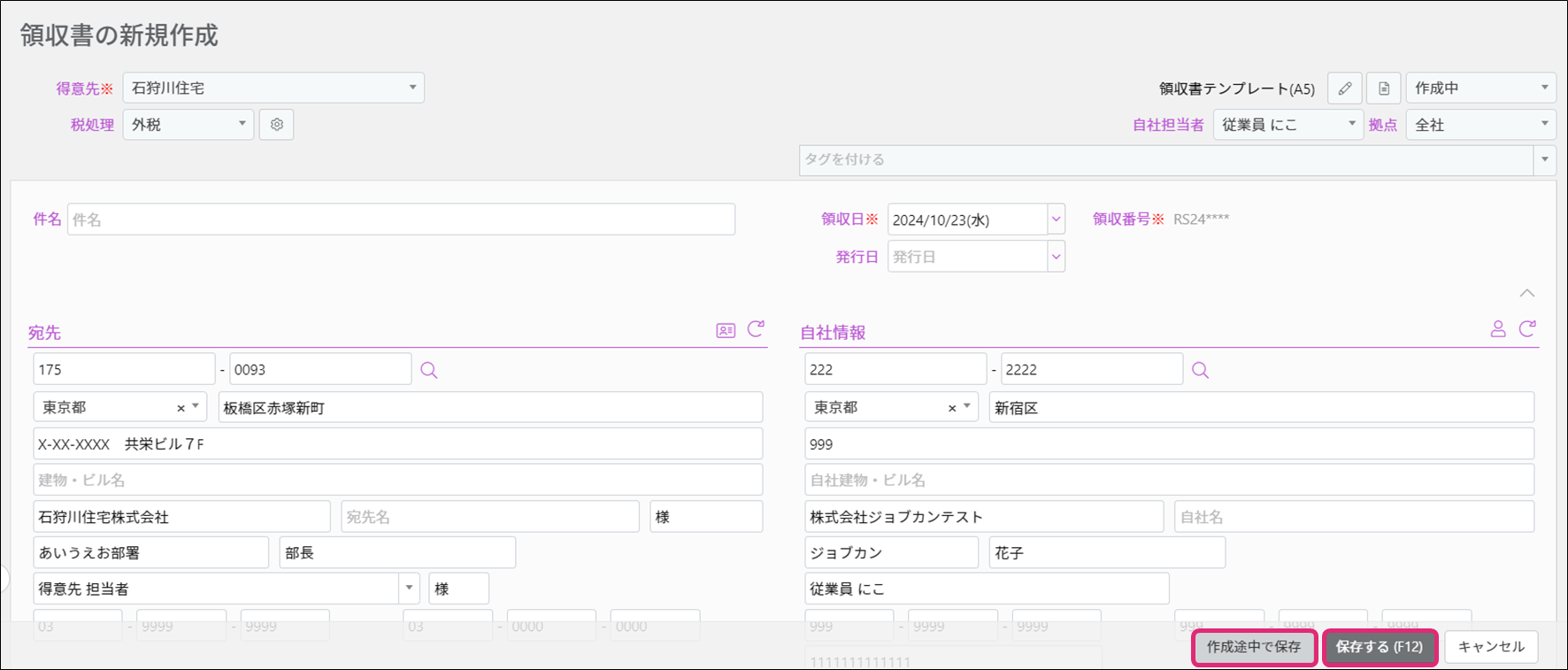Click the tax settings gear icon
The width and height of the screenshot is (1568, 670).
[276, 125]
